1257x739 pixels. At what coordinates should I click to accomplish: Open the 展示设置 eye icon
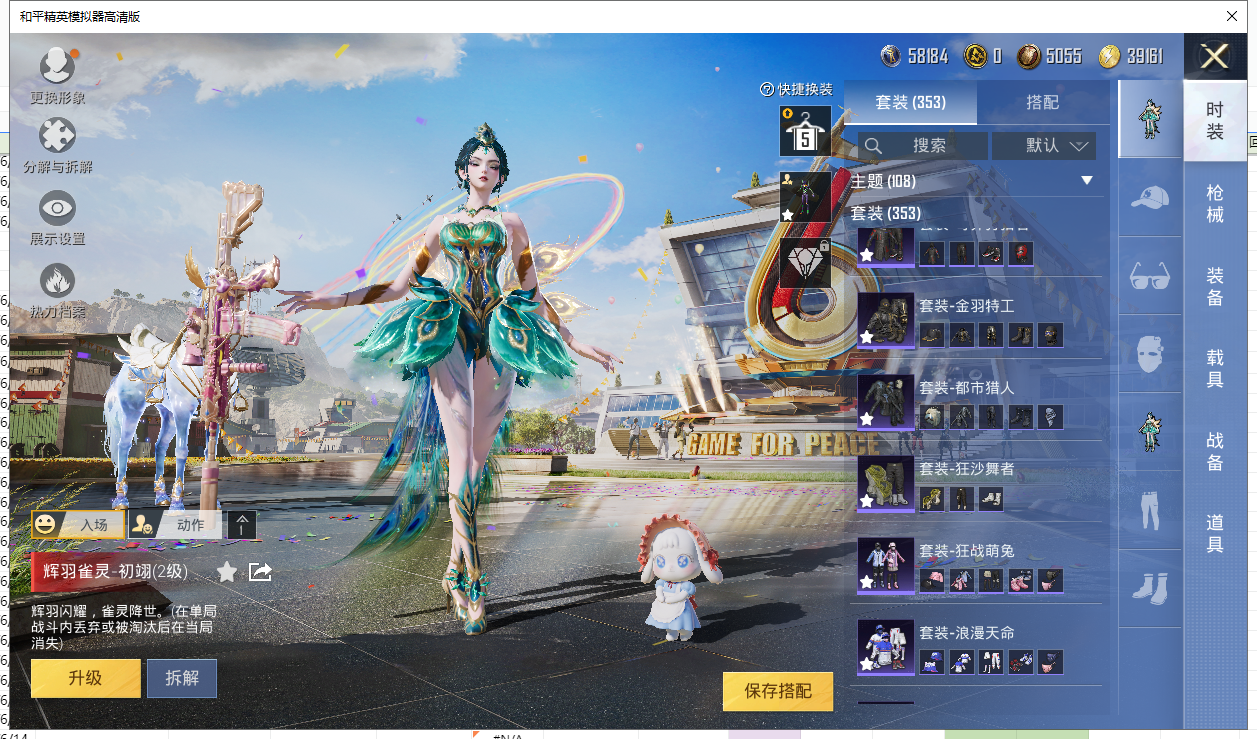pos(57,208)
